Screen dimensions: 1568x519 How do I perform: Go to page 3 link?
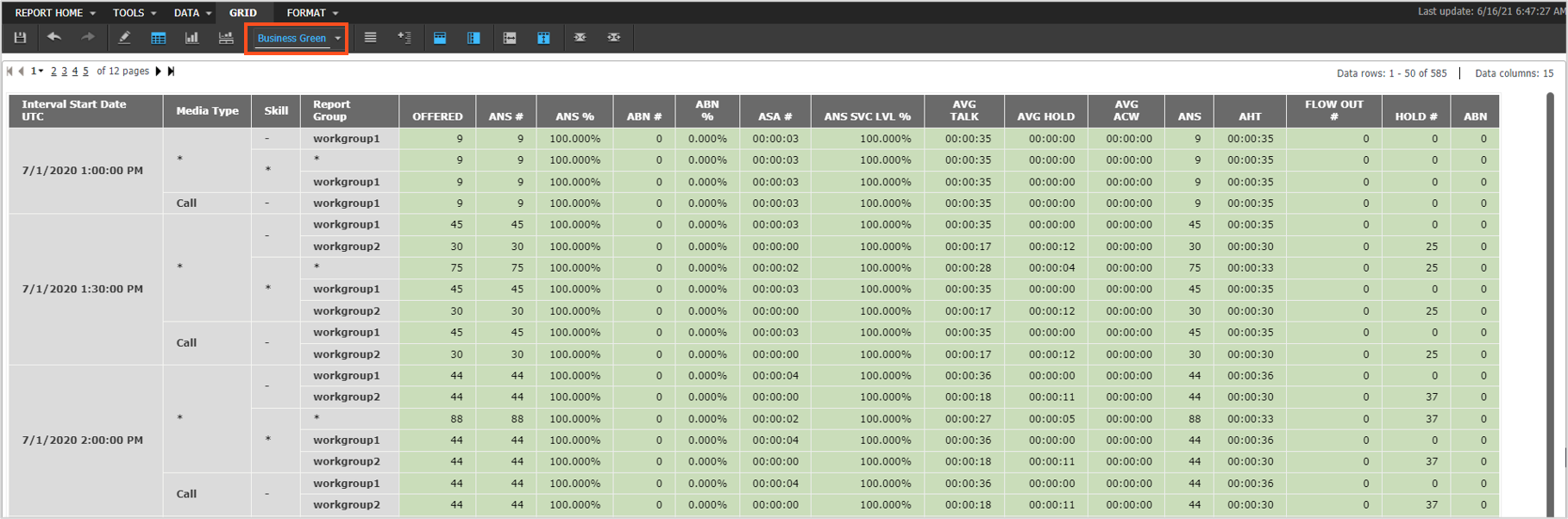point(64,72)
